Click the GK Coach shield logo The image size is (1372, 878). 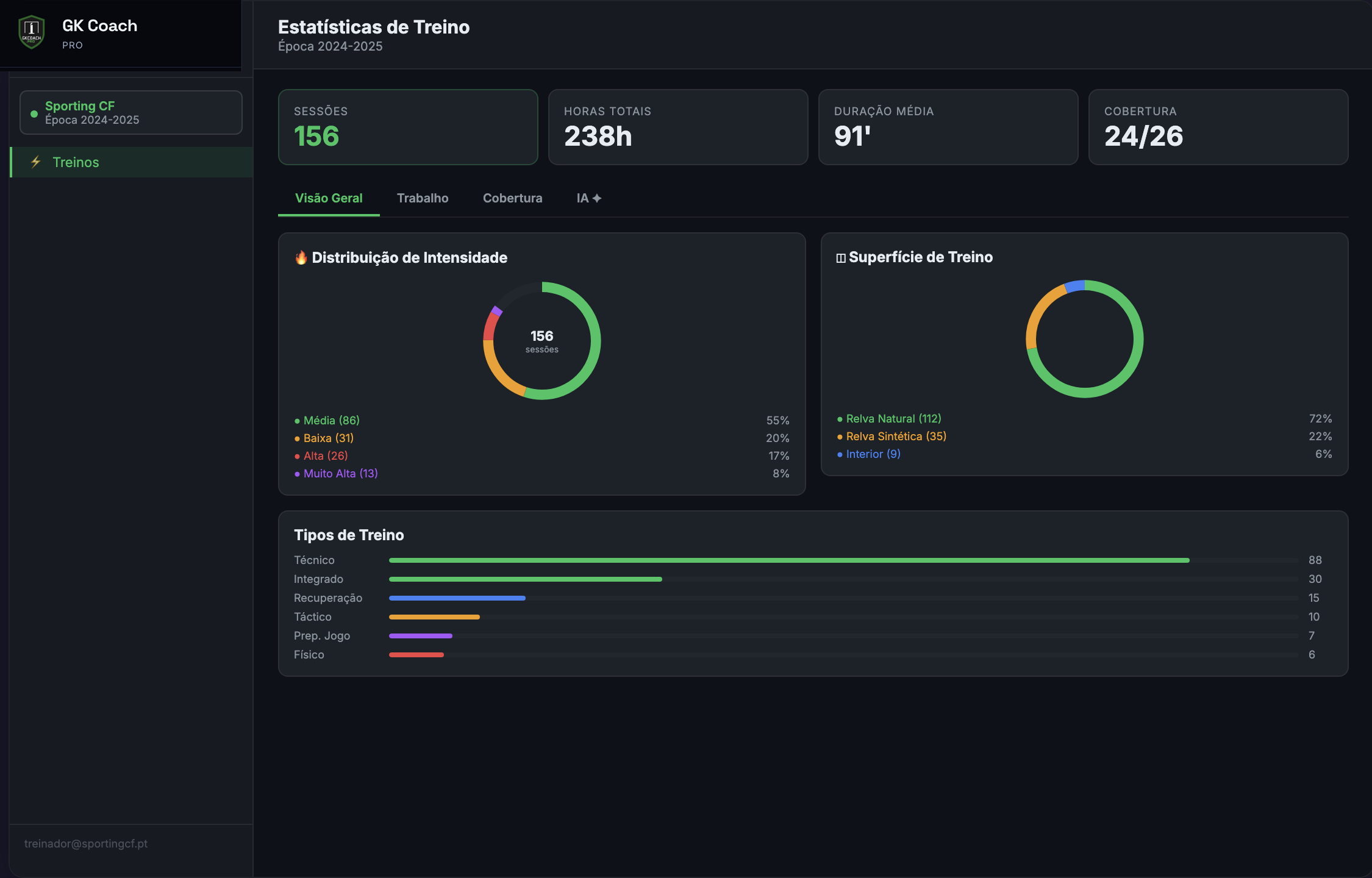coord(31,32)
